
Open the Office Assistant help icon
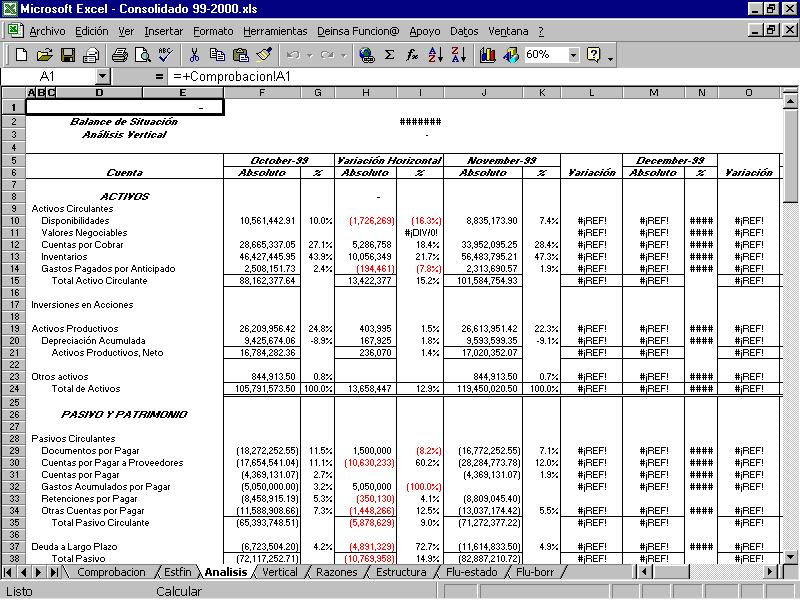(x=593, y=55)
